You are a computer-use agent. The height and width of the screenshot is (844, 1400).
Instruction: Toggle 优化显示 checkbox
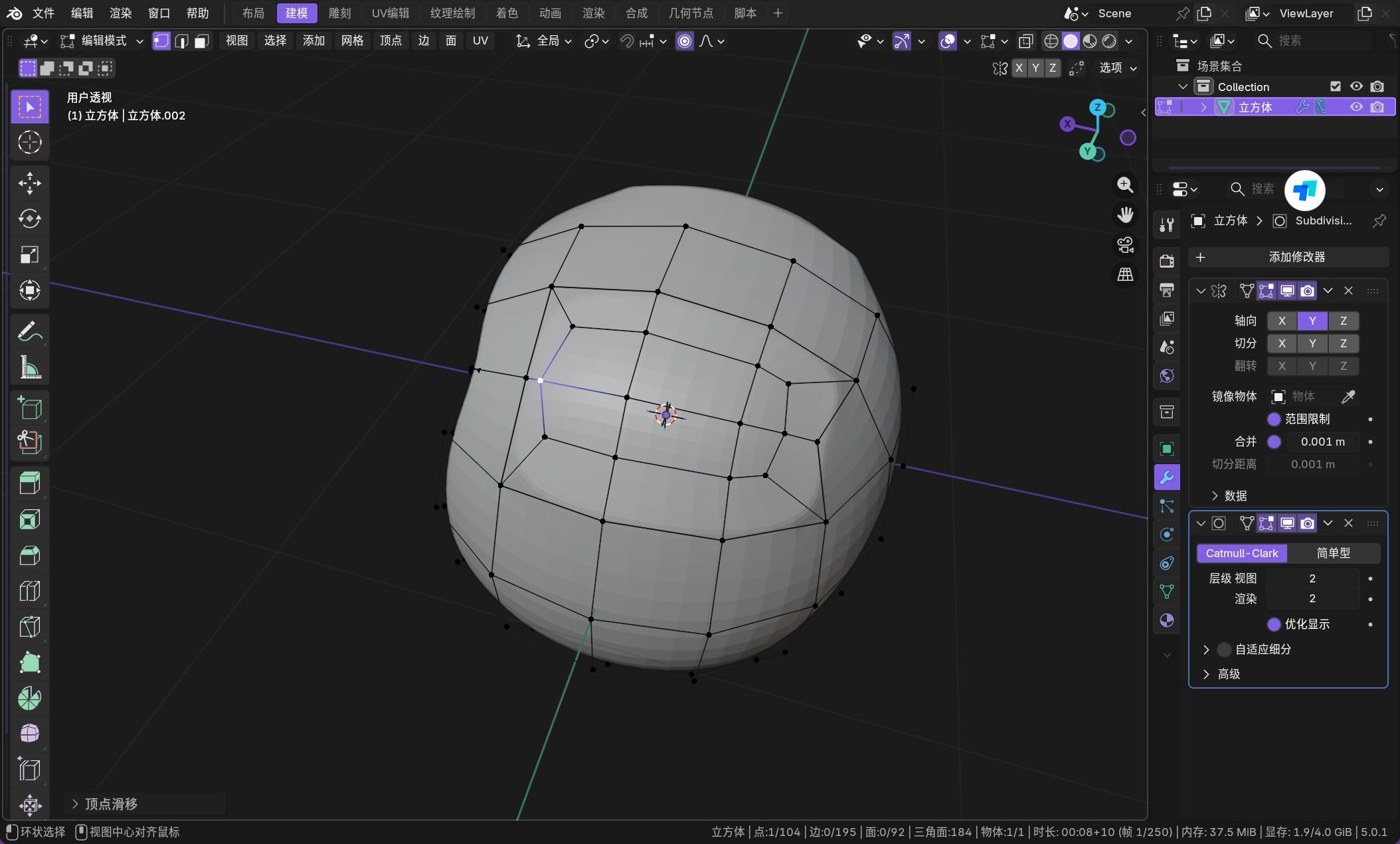pyautogui.click(x=1274, y=624)
